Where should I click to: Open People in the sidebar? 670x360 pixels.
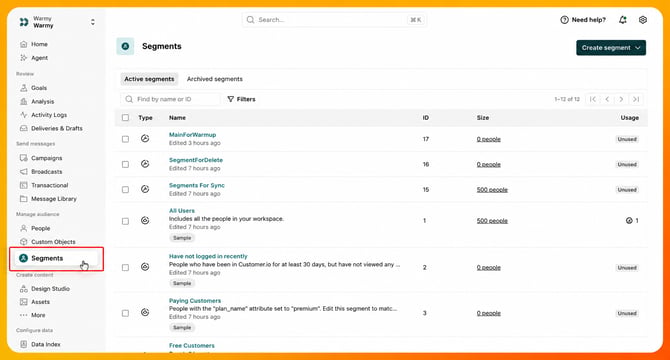[41, 228]
